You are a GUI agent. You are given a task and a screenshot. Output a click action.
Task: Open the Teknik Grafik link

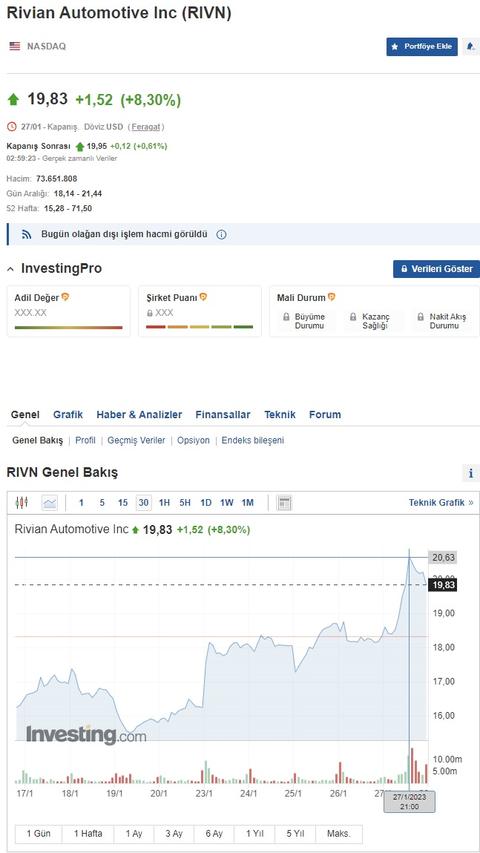click(441, 503)
